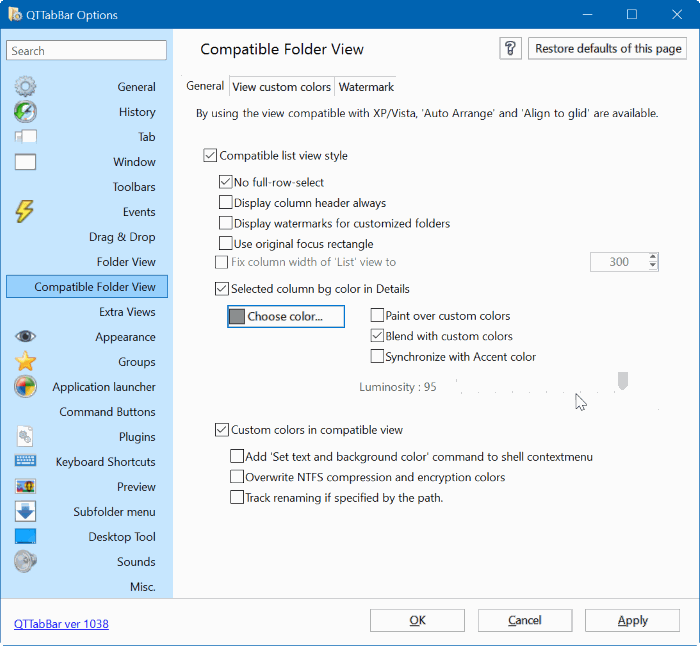Image resolution: width=700 pixels, height=646 pixels.
Task: Check Paint over custom colors
Action: point(377,315)
